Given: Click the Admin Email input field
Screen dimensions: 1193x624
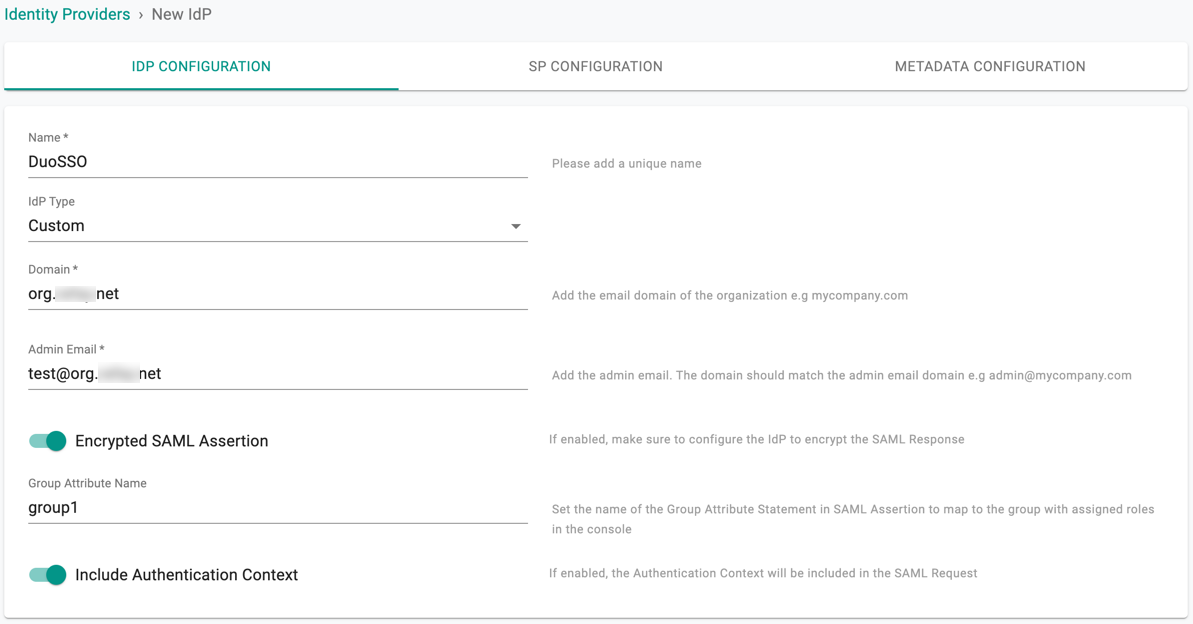Looking at the screenshot, I should (x=278, y=374).
